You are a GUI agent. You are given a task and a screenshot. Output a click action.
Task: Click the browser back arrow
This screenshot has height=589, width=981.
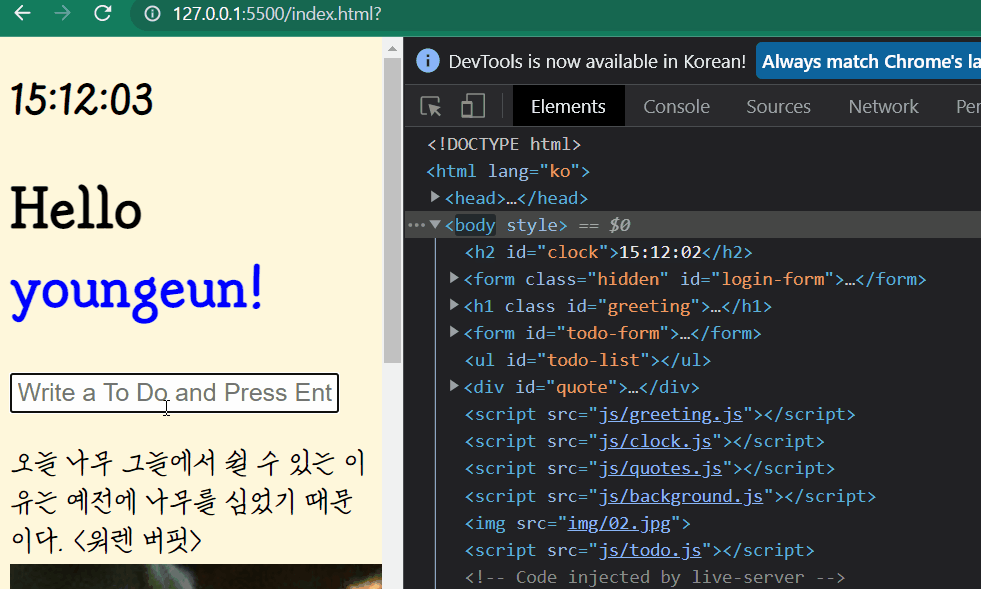click(22, 14)
